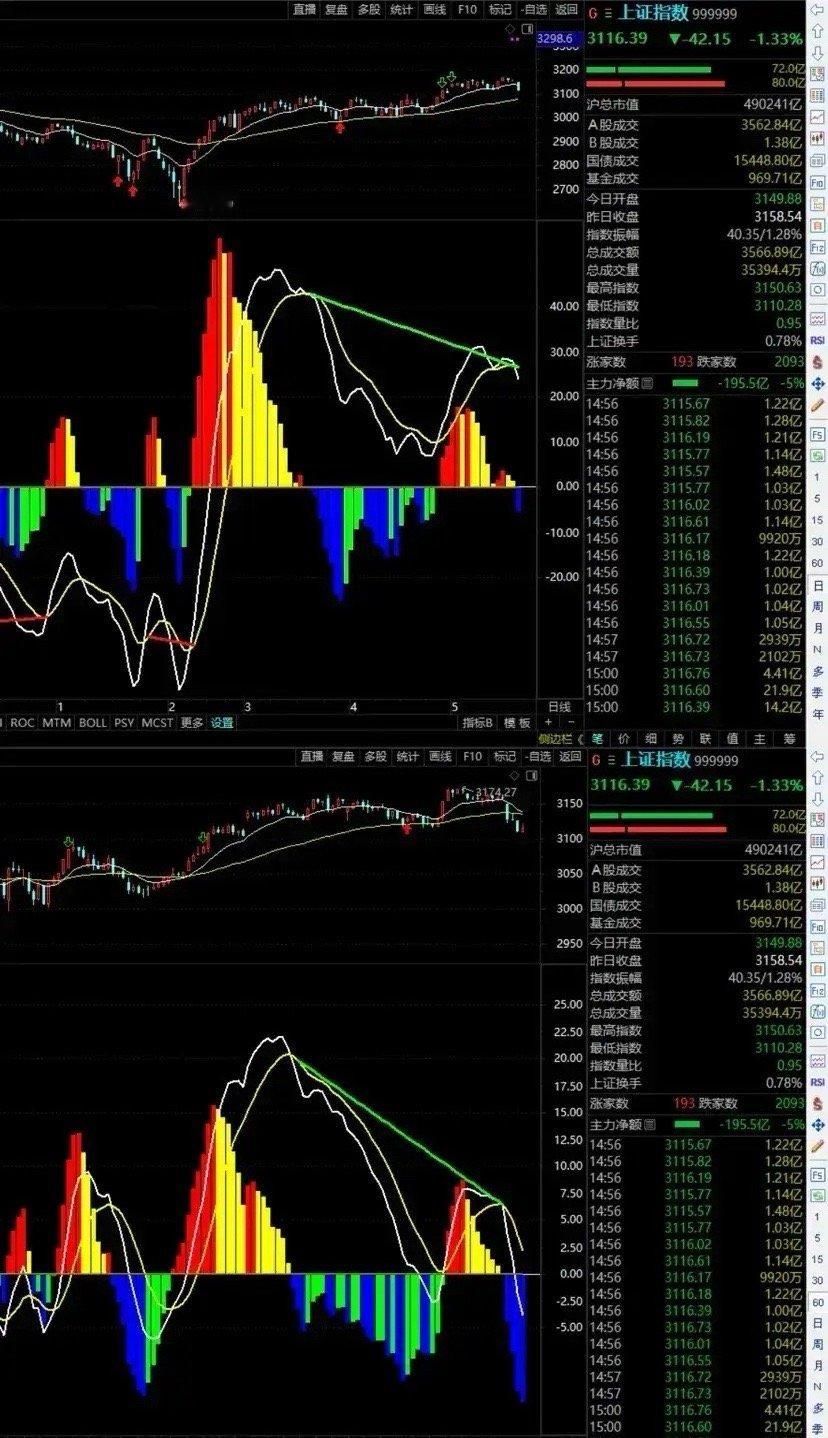Switch to the MTM indicator tab
Image resolution: width=828 pixels, height=1438 pixels.
56,723
